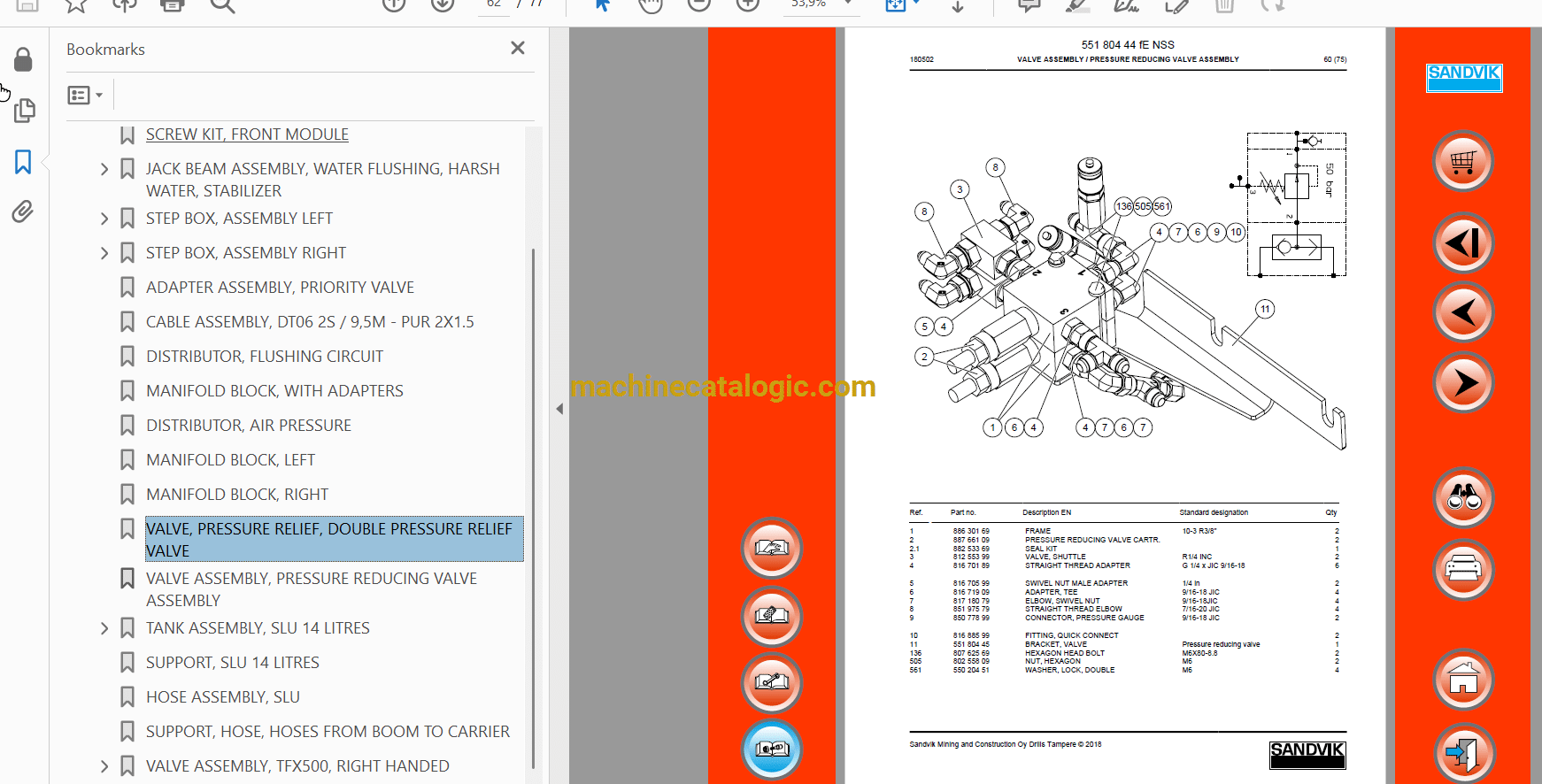Open the DISTRIBUTOR, AIR PRESSURE bookmark

[249, 426]
